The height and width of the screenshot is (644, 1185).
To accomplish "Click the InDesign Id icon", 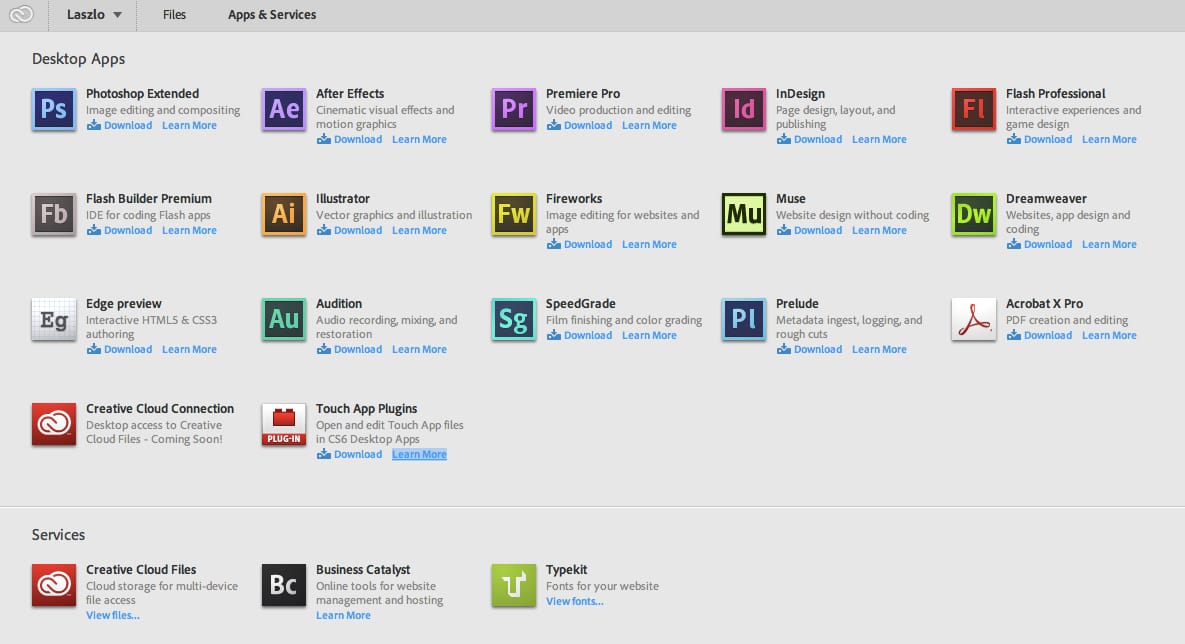I will click(744, 109).
